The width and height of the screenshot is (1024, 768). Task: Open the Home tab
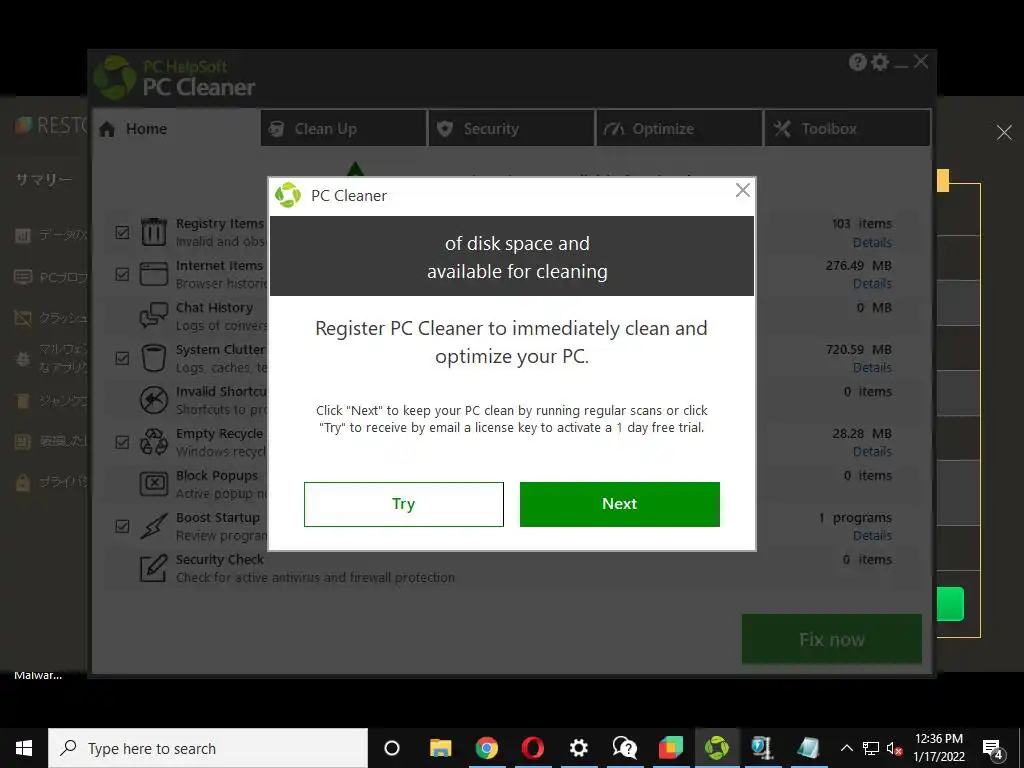tap(175, 128)
